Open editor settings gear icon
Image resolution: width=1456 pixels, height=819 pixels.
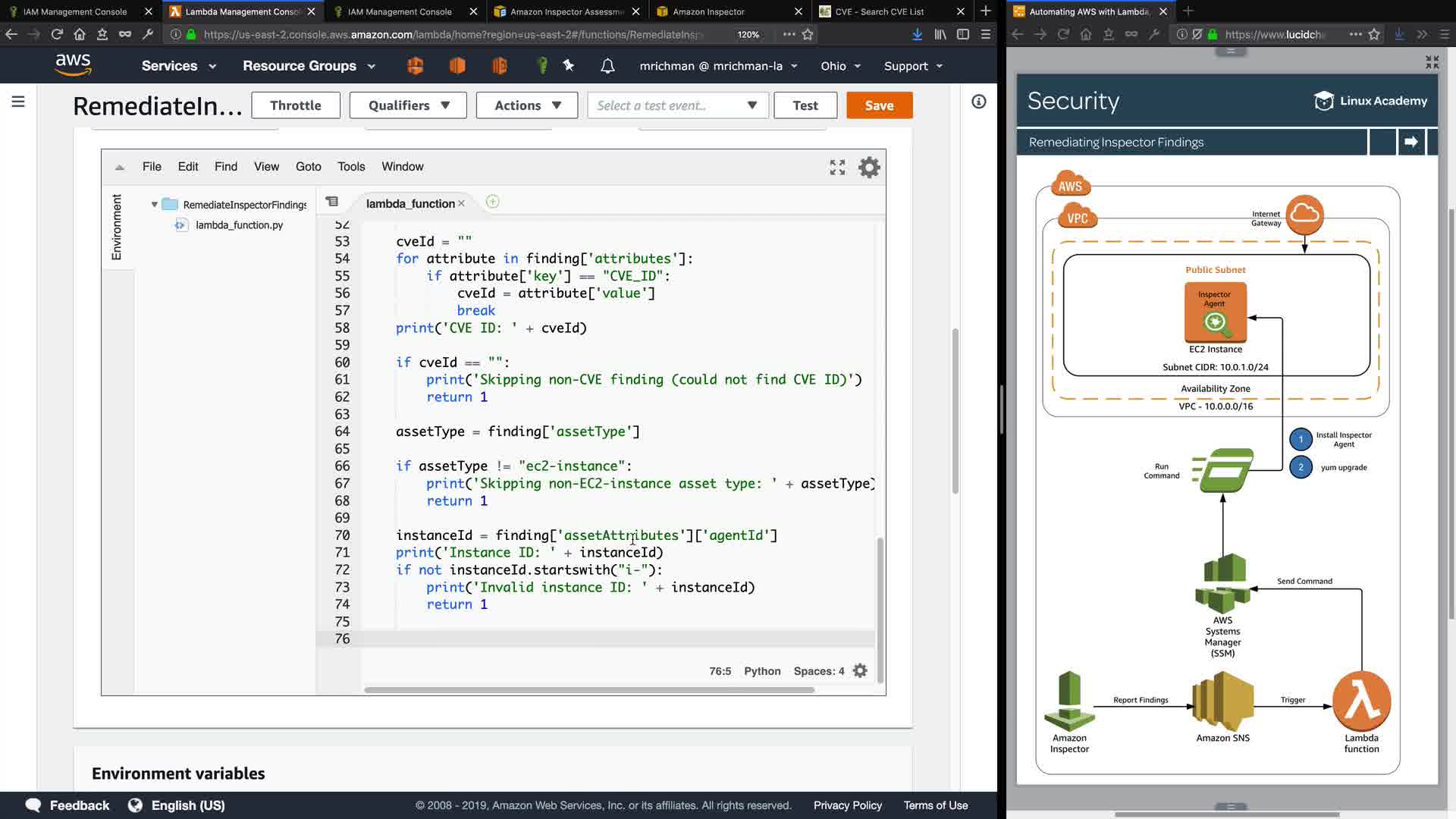[x=869, y=167]
